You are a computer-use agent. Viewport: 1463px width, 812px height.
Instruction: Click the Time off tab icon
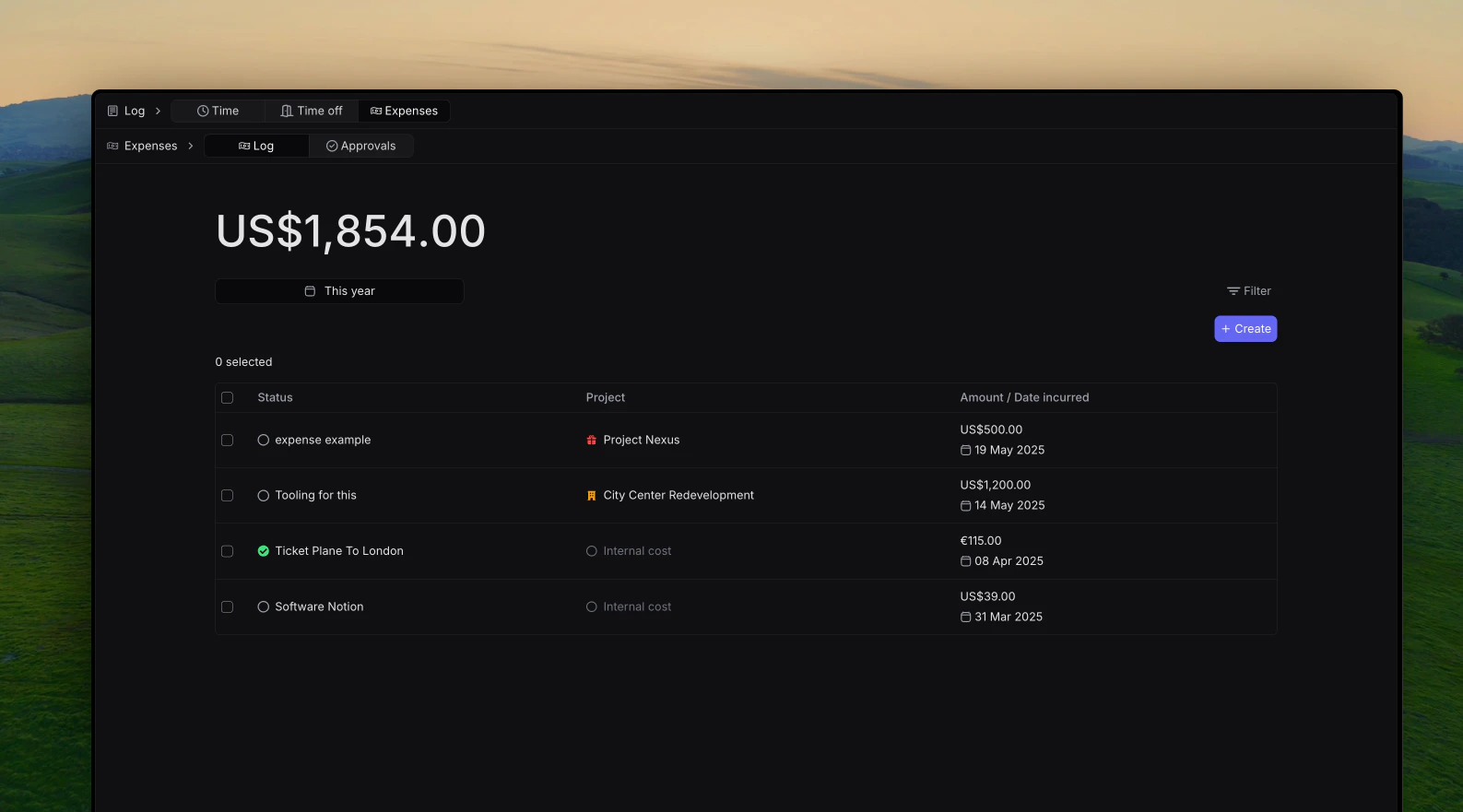[287, 111]
